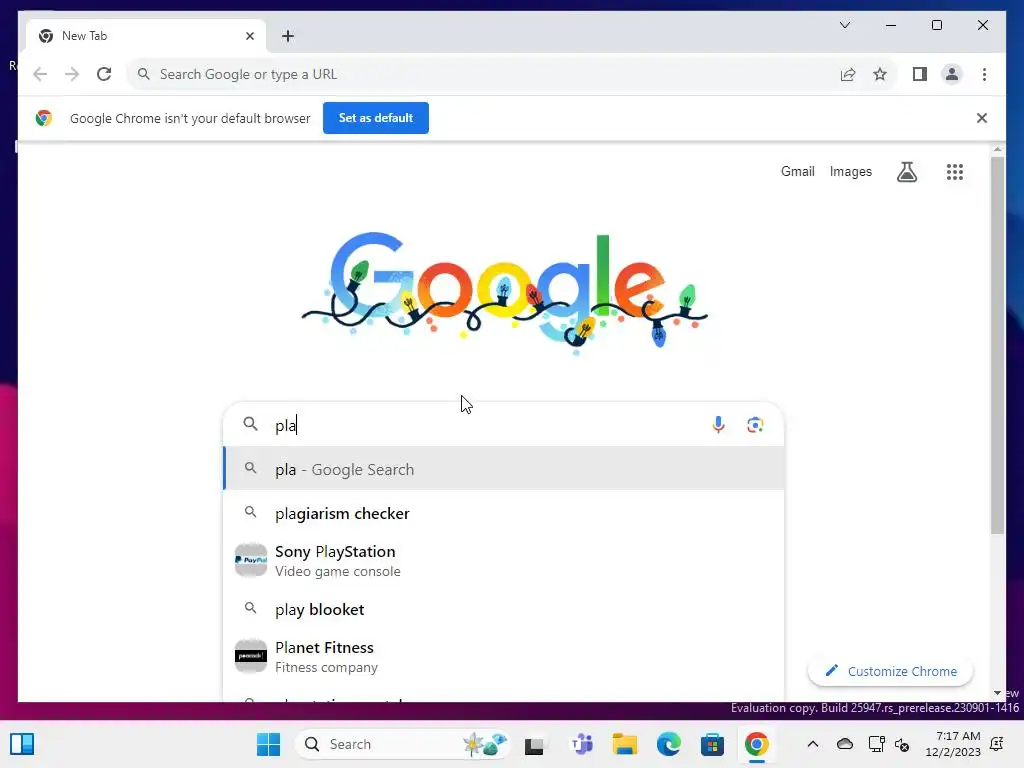The height and width of the screenshot is (768, 1024).
Task: Search by image with Google Lens icon
Action: click(755, 424)
